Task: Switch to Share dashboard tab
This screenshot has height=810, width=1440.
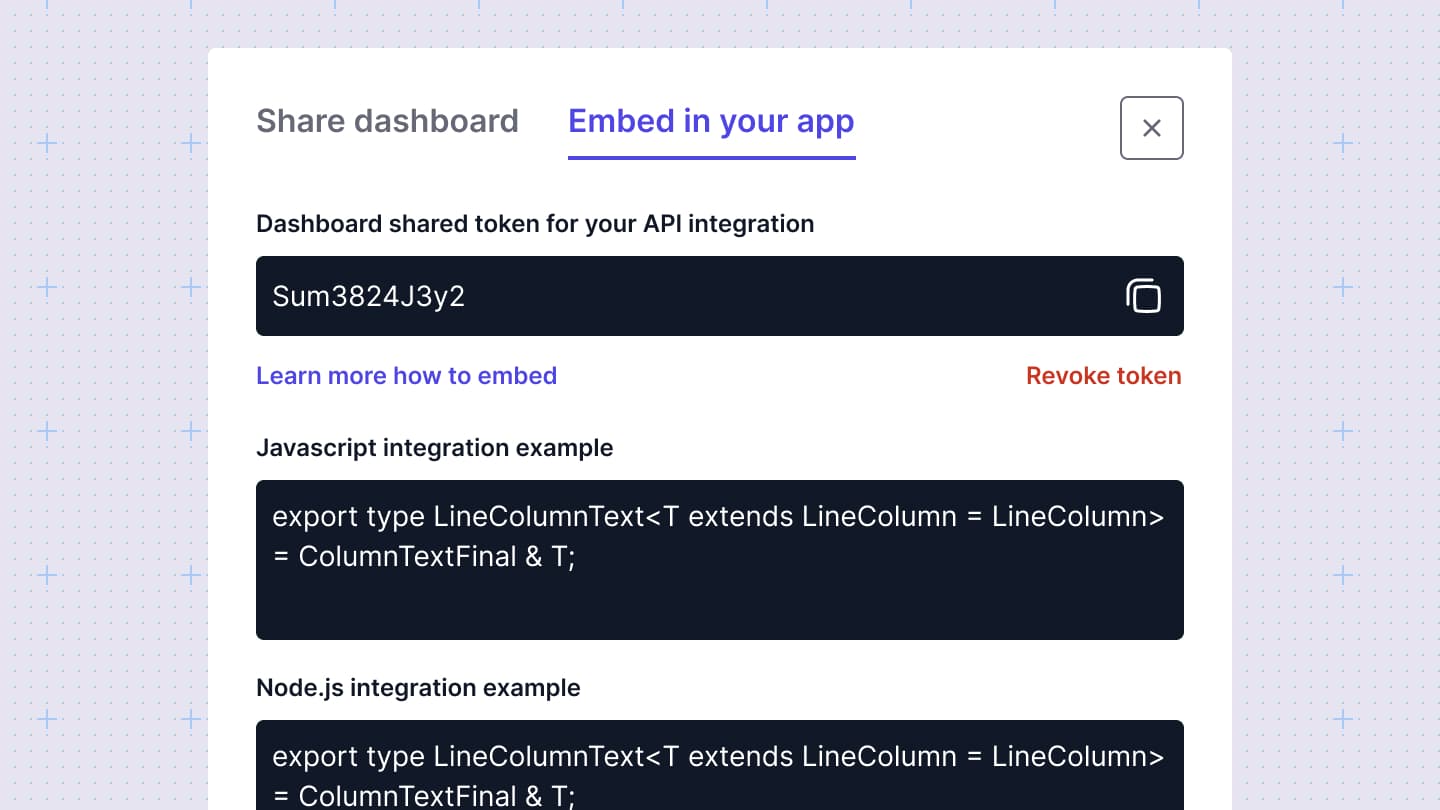Action: coord(387,121)
